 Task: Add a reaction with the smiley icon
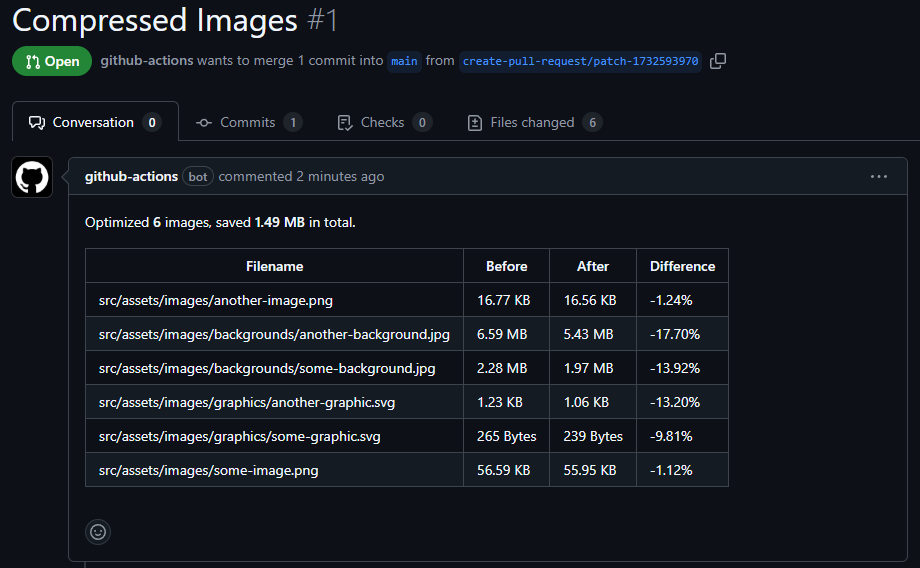coord(98,532)
